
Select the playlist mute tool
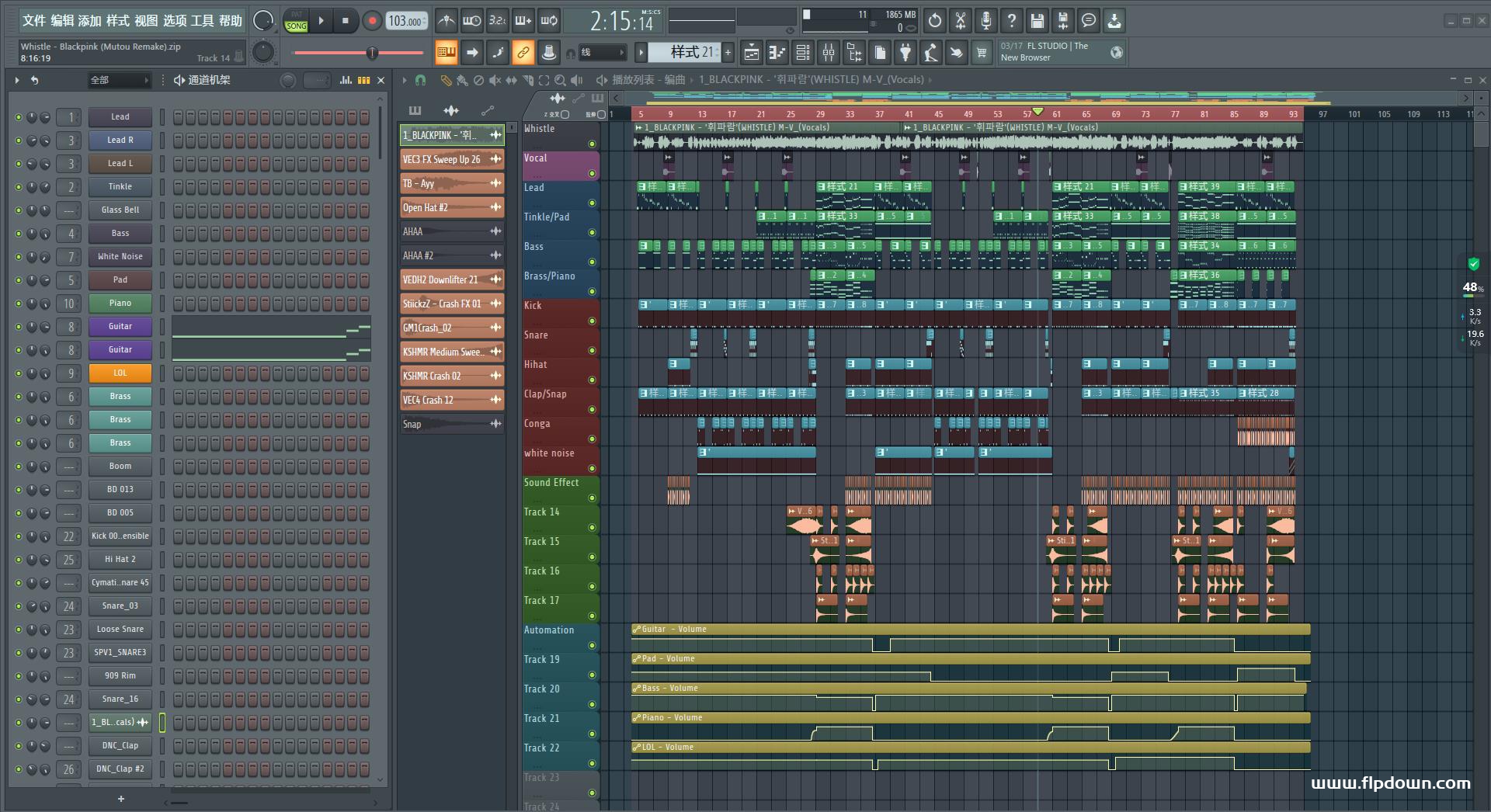[x=495, y=80]
